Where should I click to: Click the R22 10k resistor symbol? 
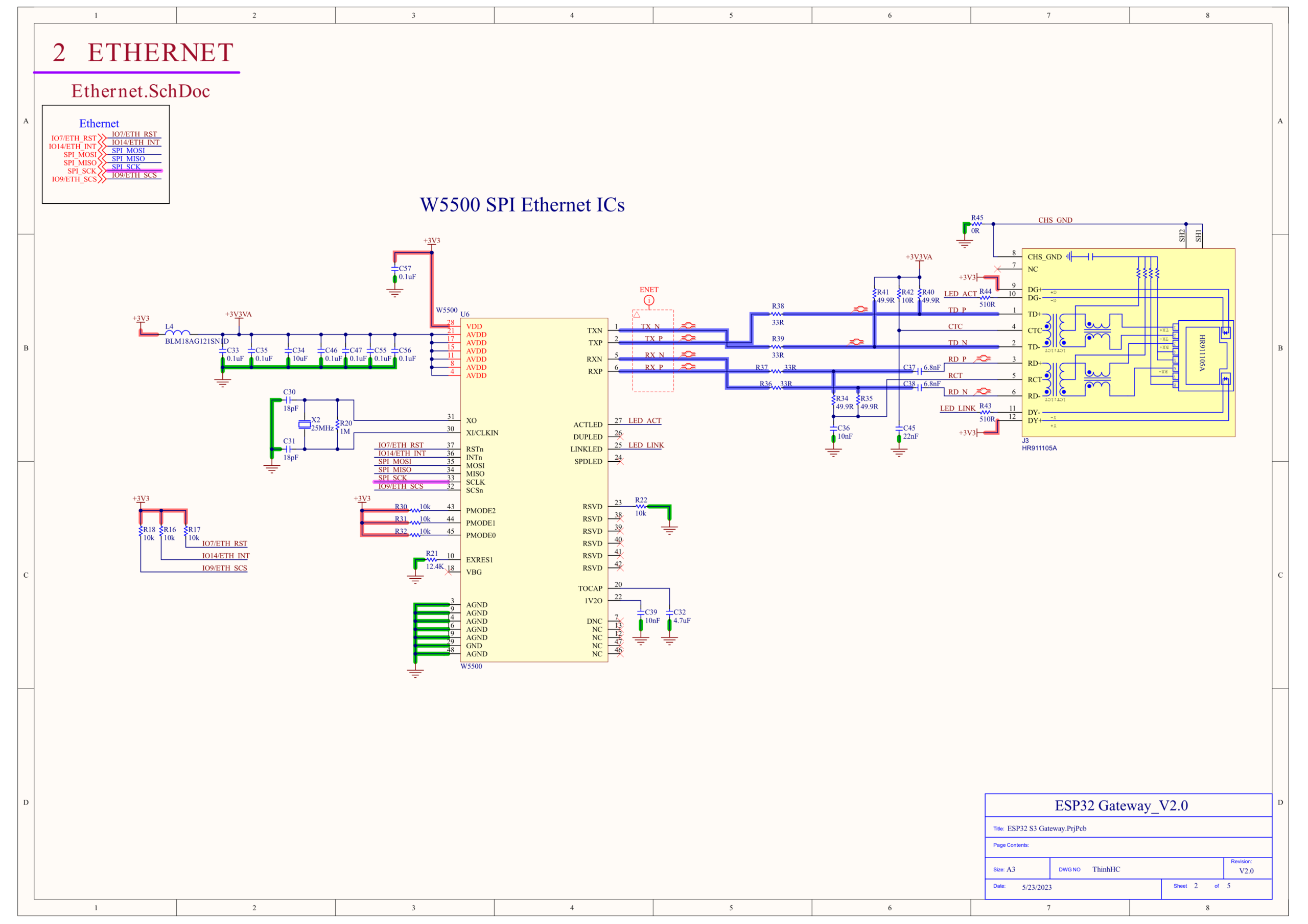coord(641,506)
